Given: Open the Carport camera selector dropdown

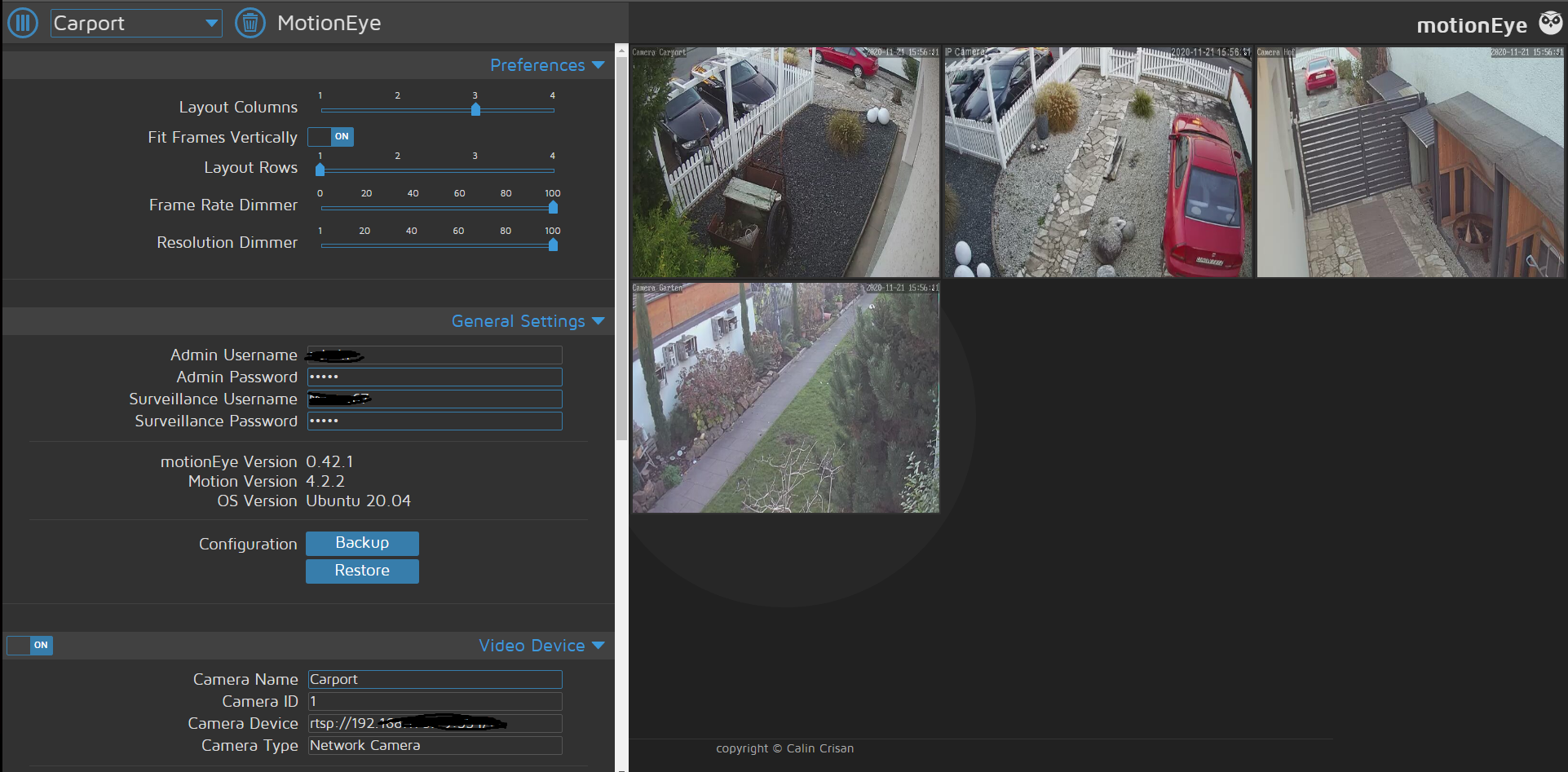Looking at the screenshot, I should [135, 23].
